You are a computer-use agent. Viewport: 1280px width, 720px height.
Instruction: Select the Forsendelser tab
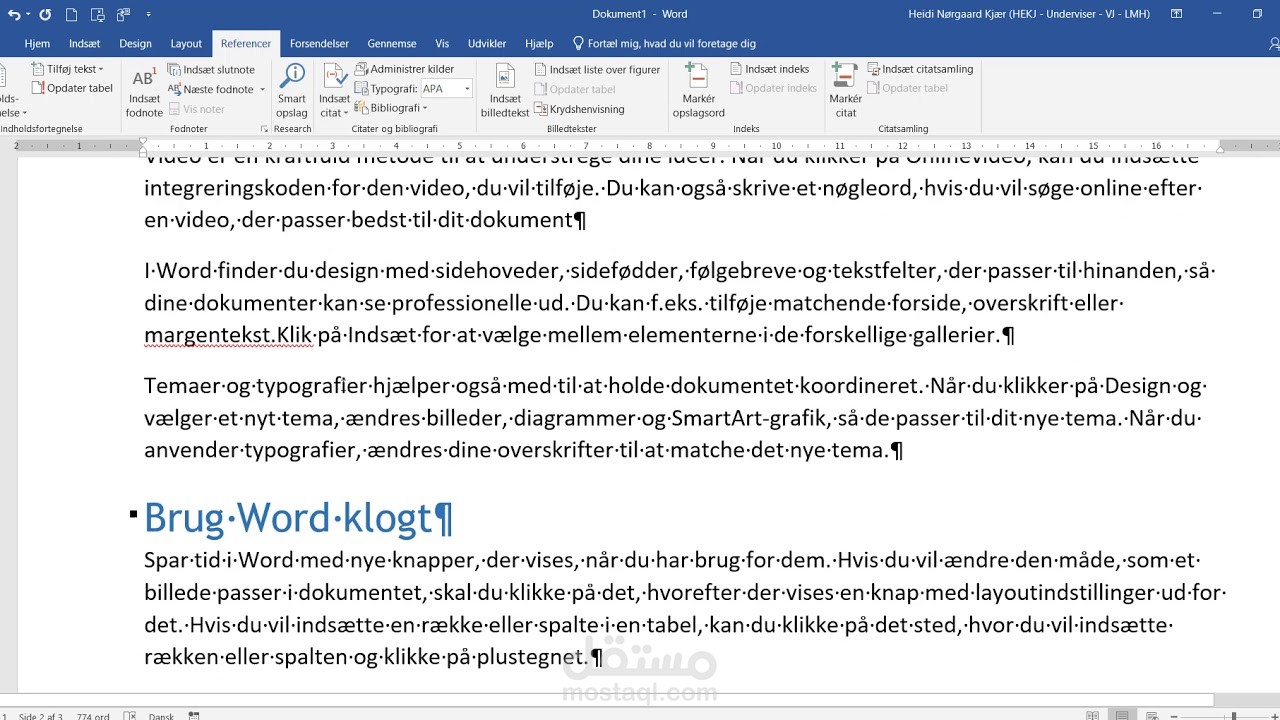tap(319, 44)
